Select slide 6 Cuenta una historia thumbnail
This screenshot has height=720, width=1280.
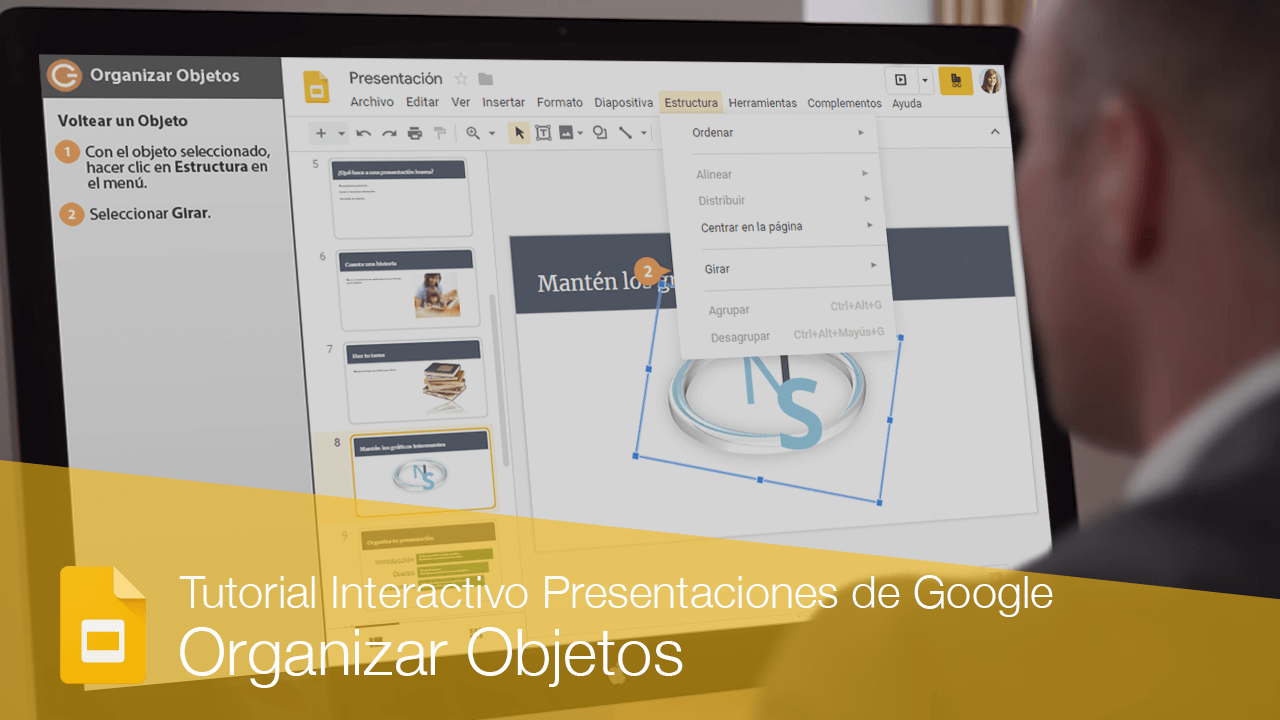coord(407,289)
